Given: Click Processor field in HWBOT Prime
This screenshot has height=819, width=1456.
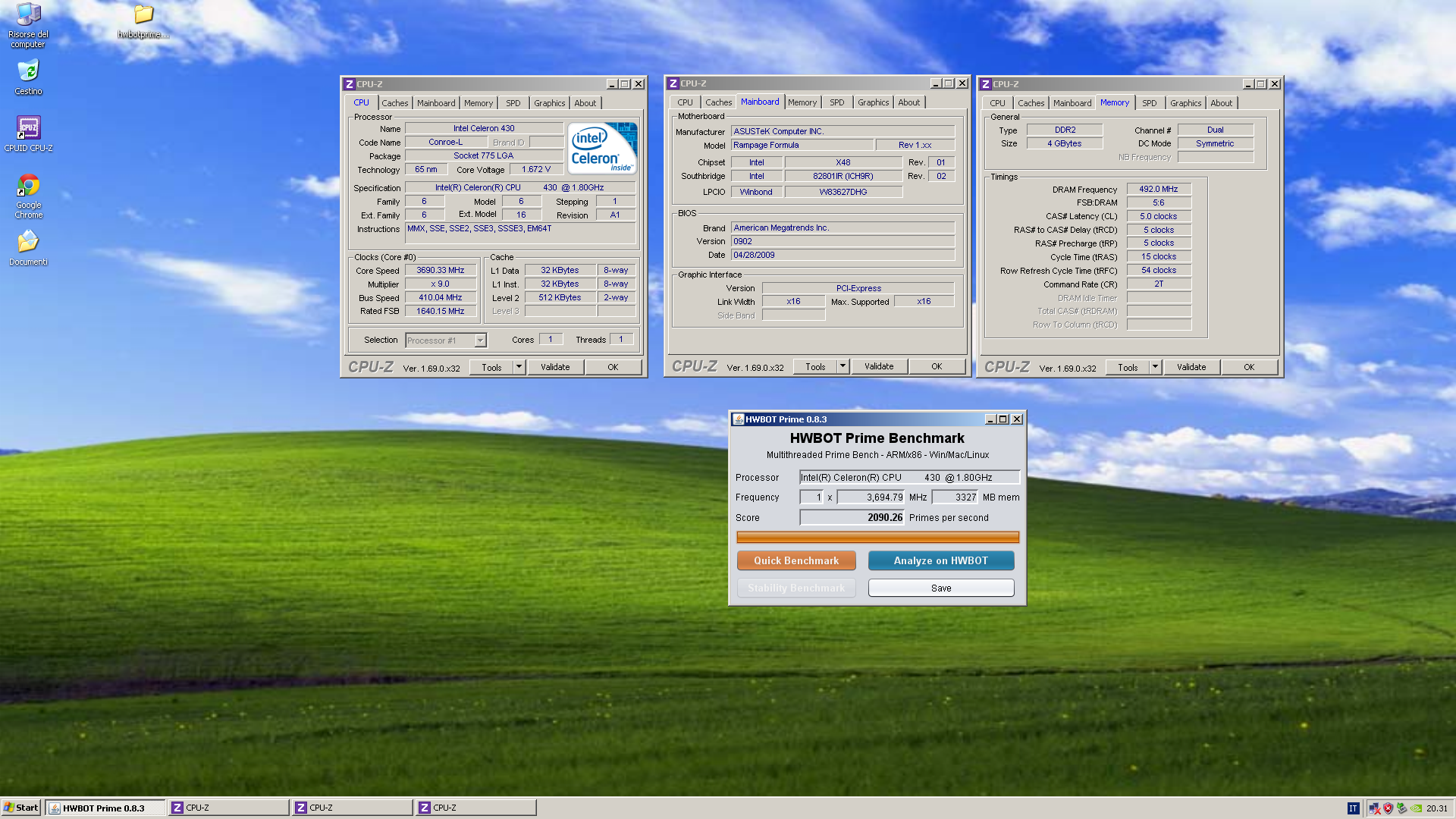Looking at the screenshot, I should point(910,477).
